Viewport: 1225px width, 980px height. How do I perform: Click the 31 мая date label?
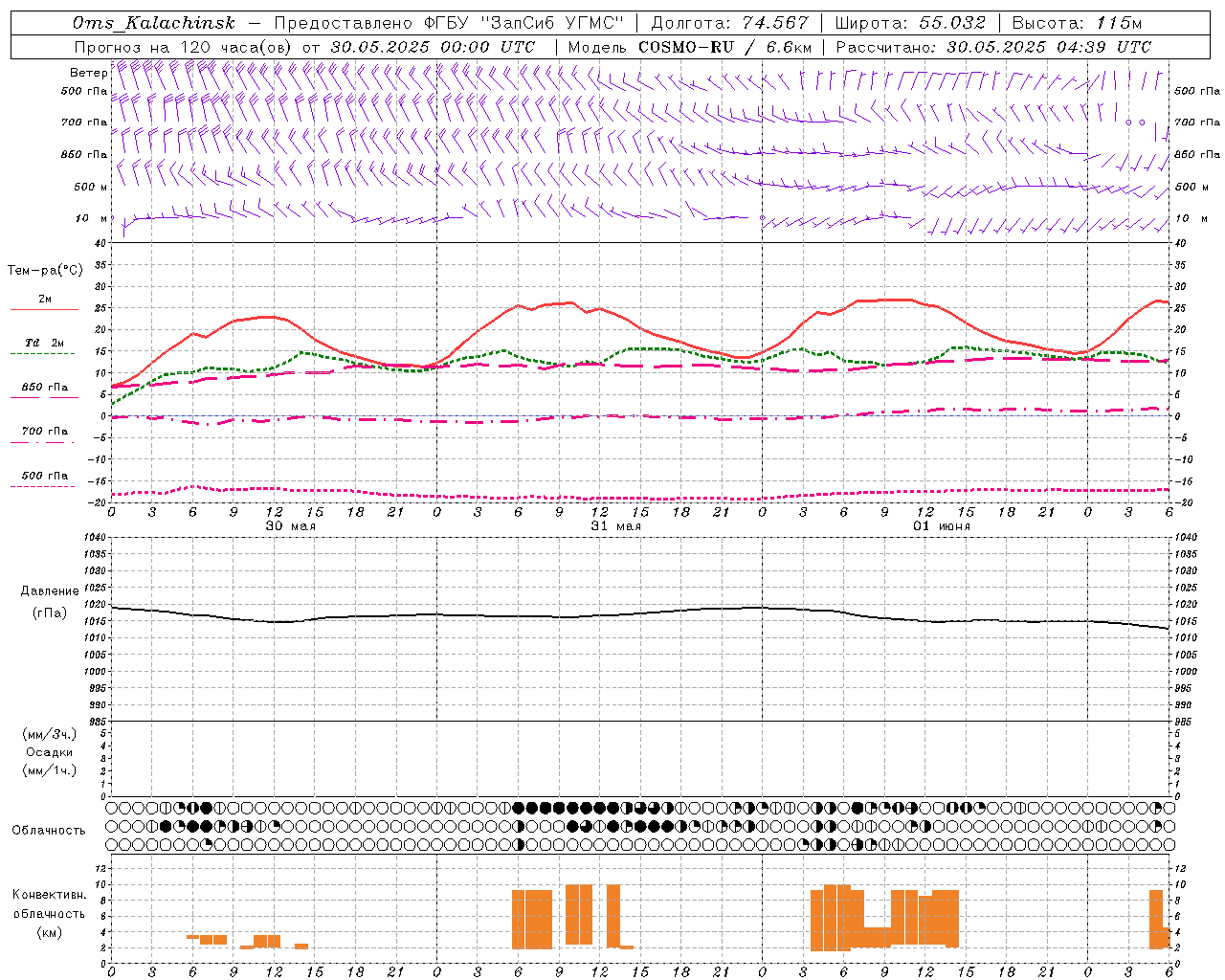point(615,526)
